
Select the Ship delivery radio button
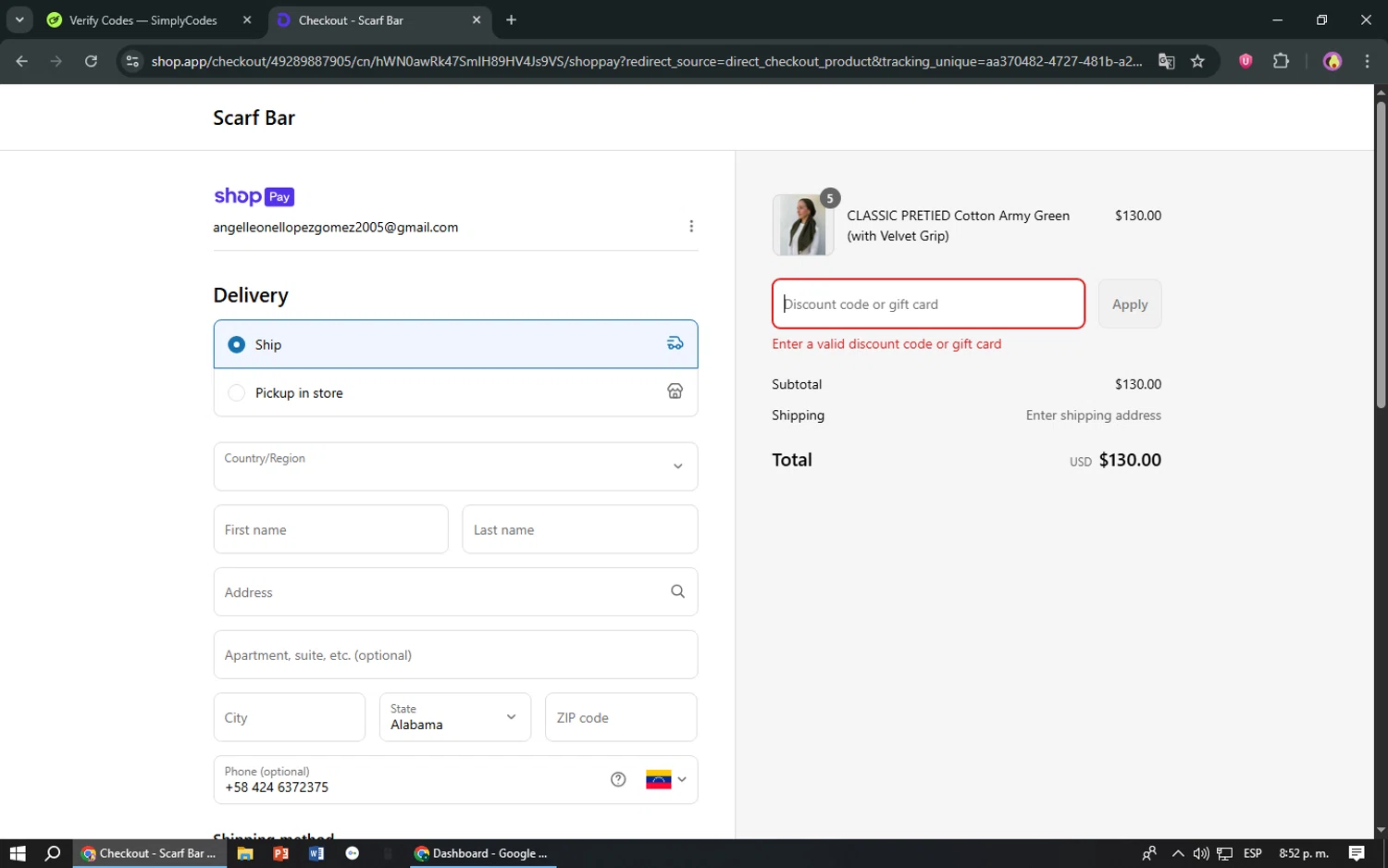[x=237, y=344]
